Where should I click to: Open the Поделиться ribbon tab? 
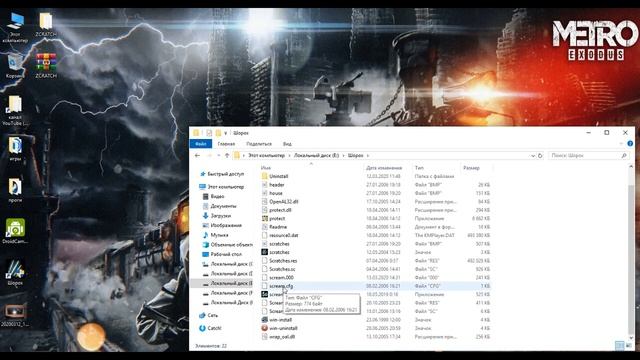tap(259, 144)
